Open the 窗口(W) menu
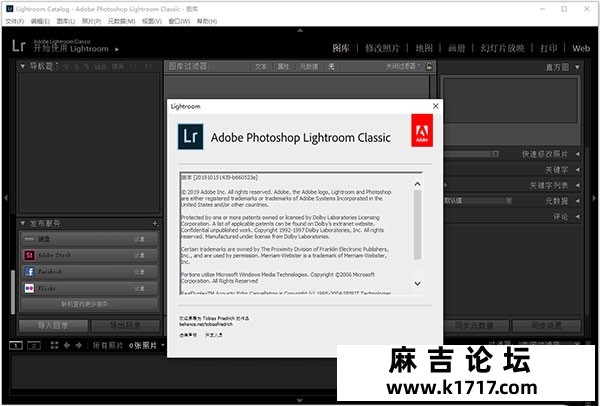Screen dimensions: 600x406 point(179,21)
